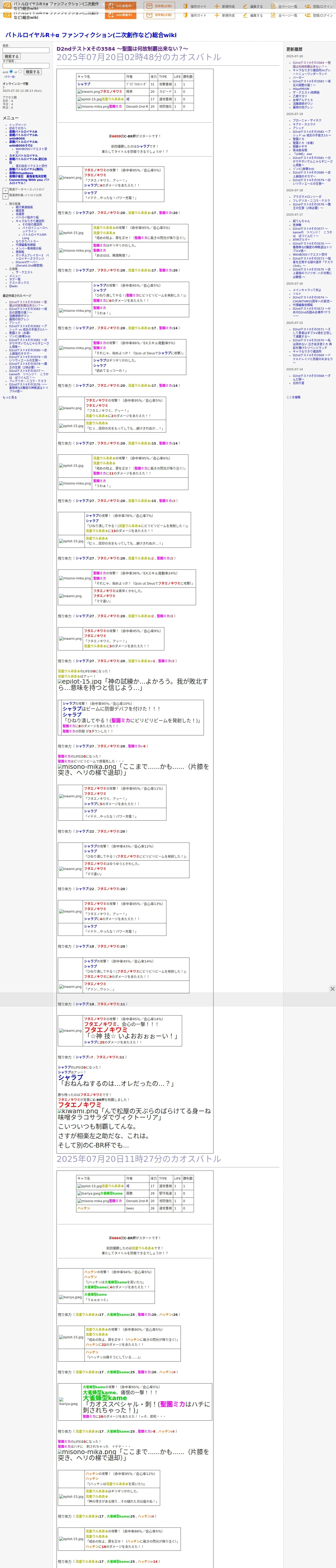Open H0pePRiSM in update history
336x1568 pixels.
[301, 89]
